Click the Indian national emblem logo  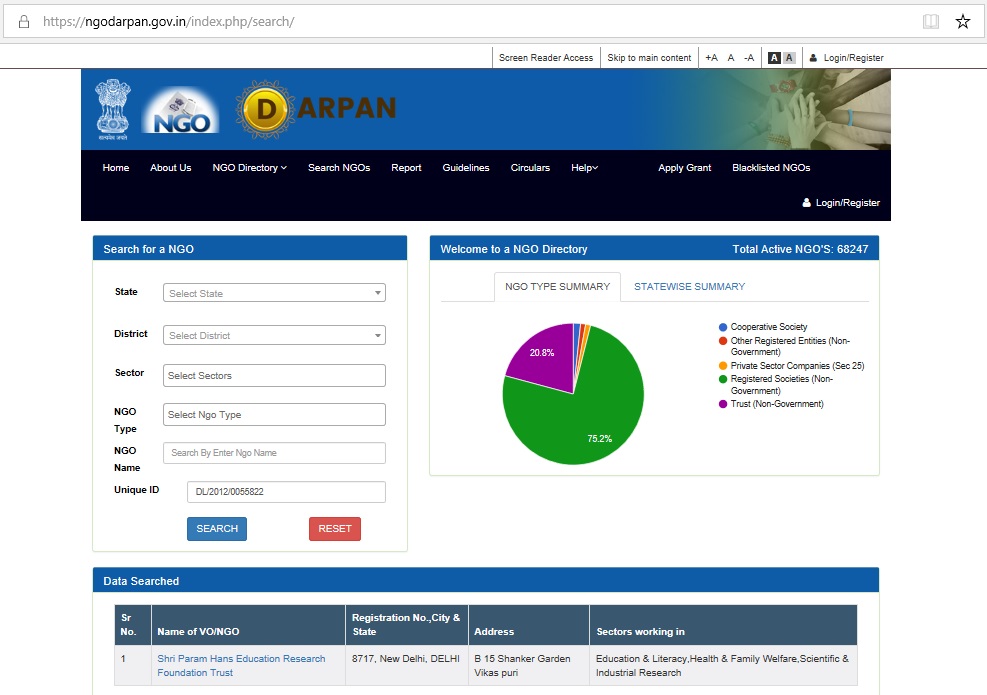point(113,109)
